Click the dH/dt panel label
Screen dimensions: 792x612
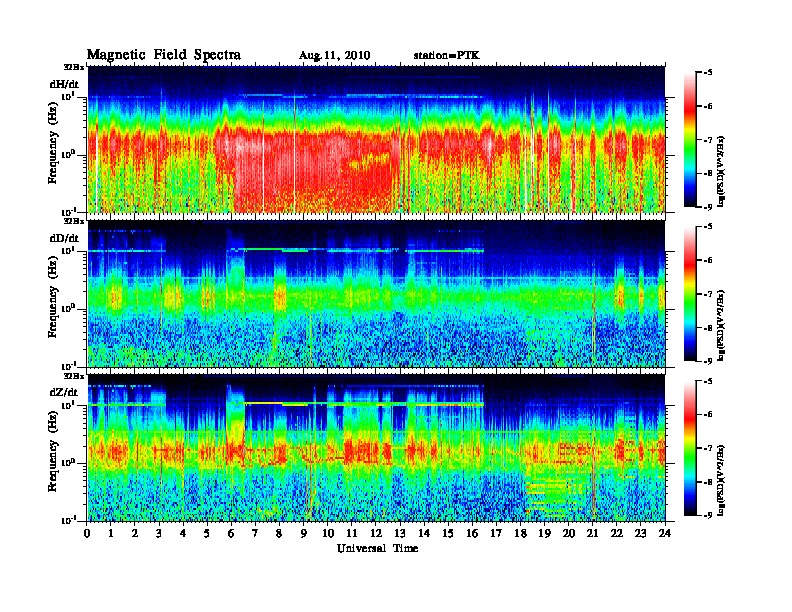pos(64,84)
